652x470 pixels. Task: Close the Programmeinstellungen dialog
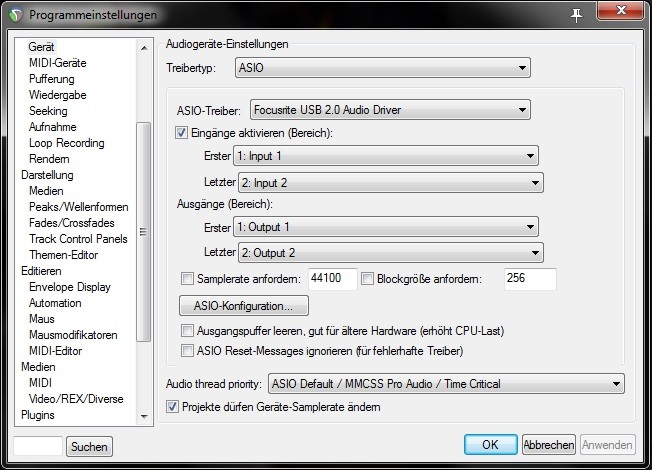click(x=620, y=10)
